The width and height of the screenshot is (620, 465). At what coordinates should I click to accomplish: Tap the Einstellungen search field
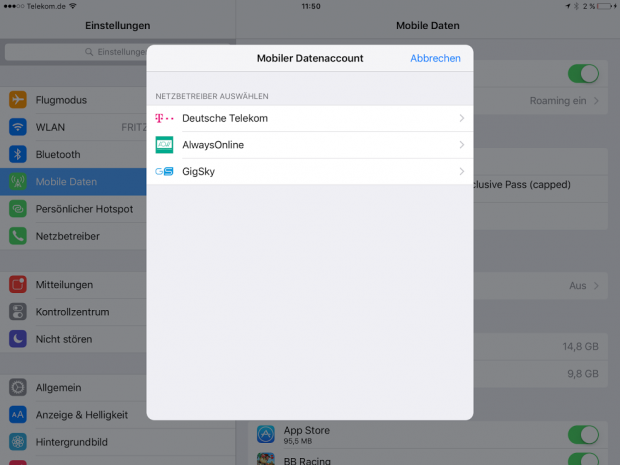pos(76,52)
